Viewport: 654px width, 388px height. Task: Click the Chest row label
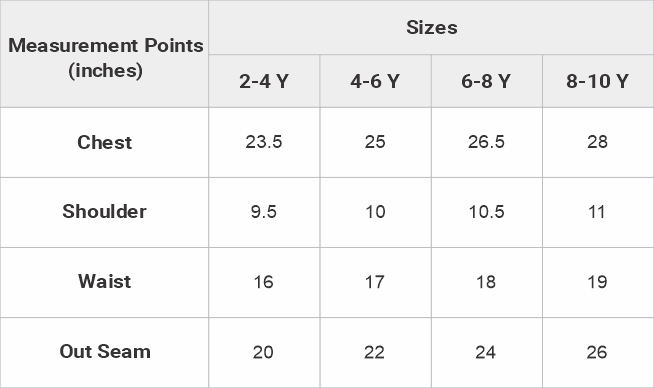pyautogui.click(x=105, y=142)
